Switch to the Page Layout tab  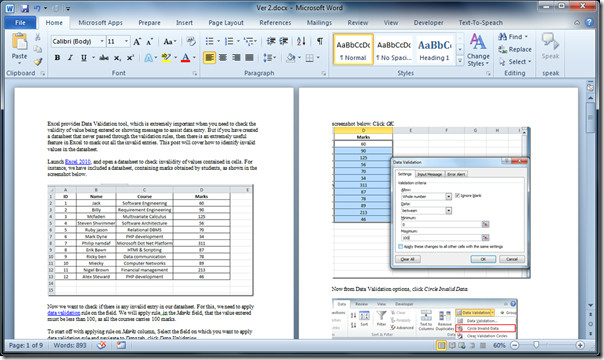tap(226, 23)
